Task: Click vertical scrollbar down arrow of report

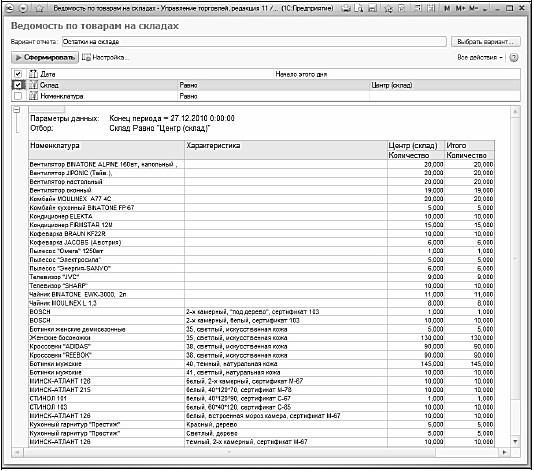Action: pyautogui.click(x=515, y=442)
